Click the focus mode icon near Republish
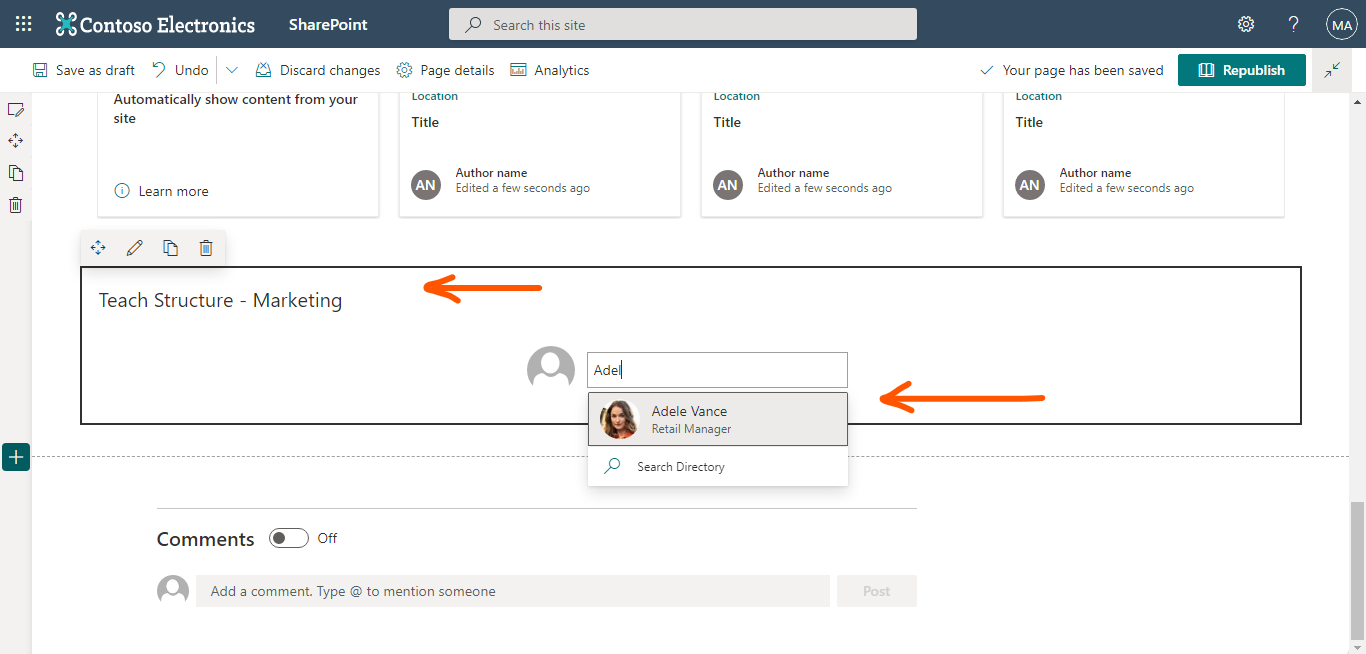This screenshot has height=654, width=1366. click(x=1332, y=70)
